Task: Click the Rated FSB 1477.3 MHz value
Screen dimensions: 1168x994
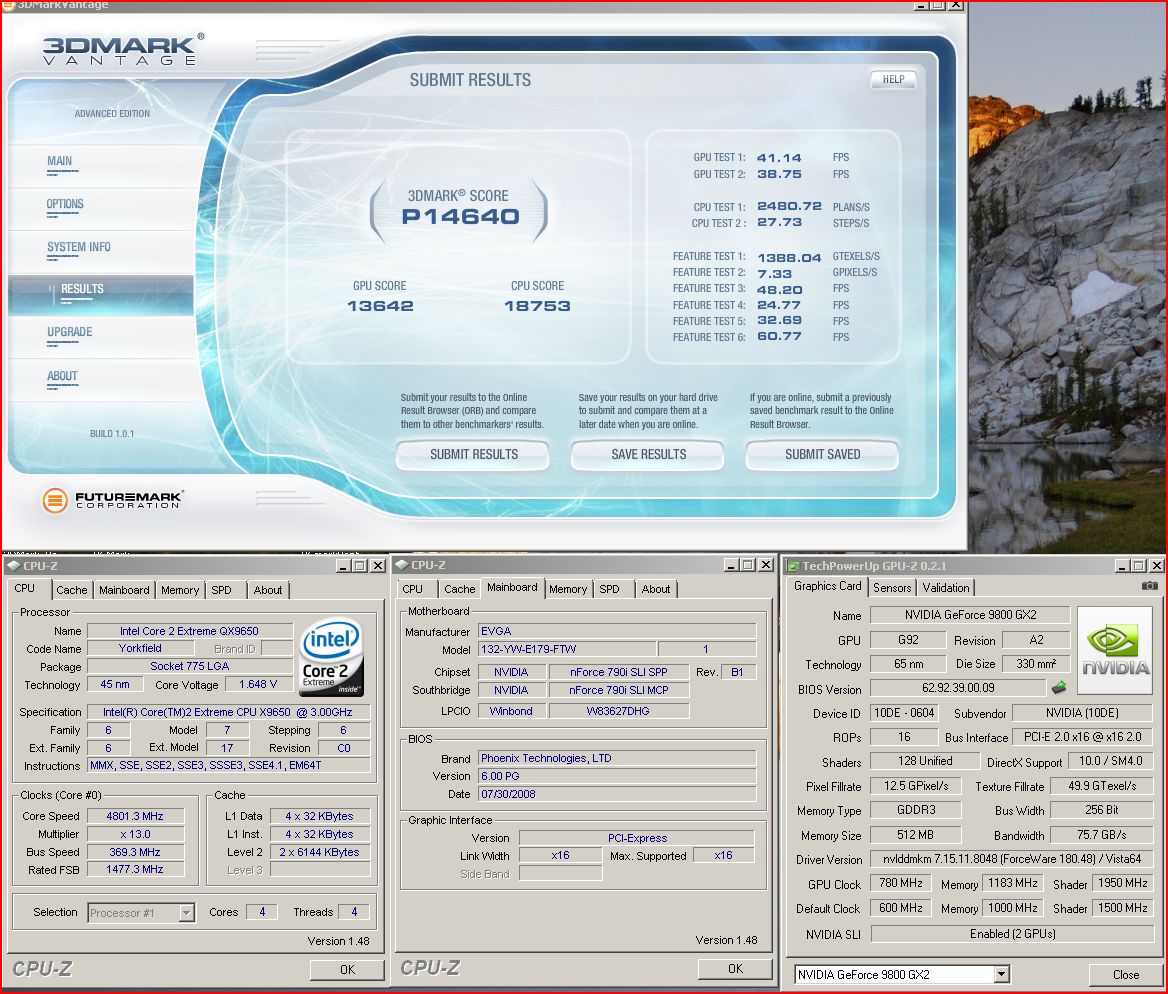Action: point(135,869)
